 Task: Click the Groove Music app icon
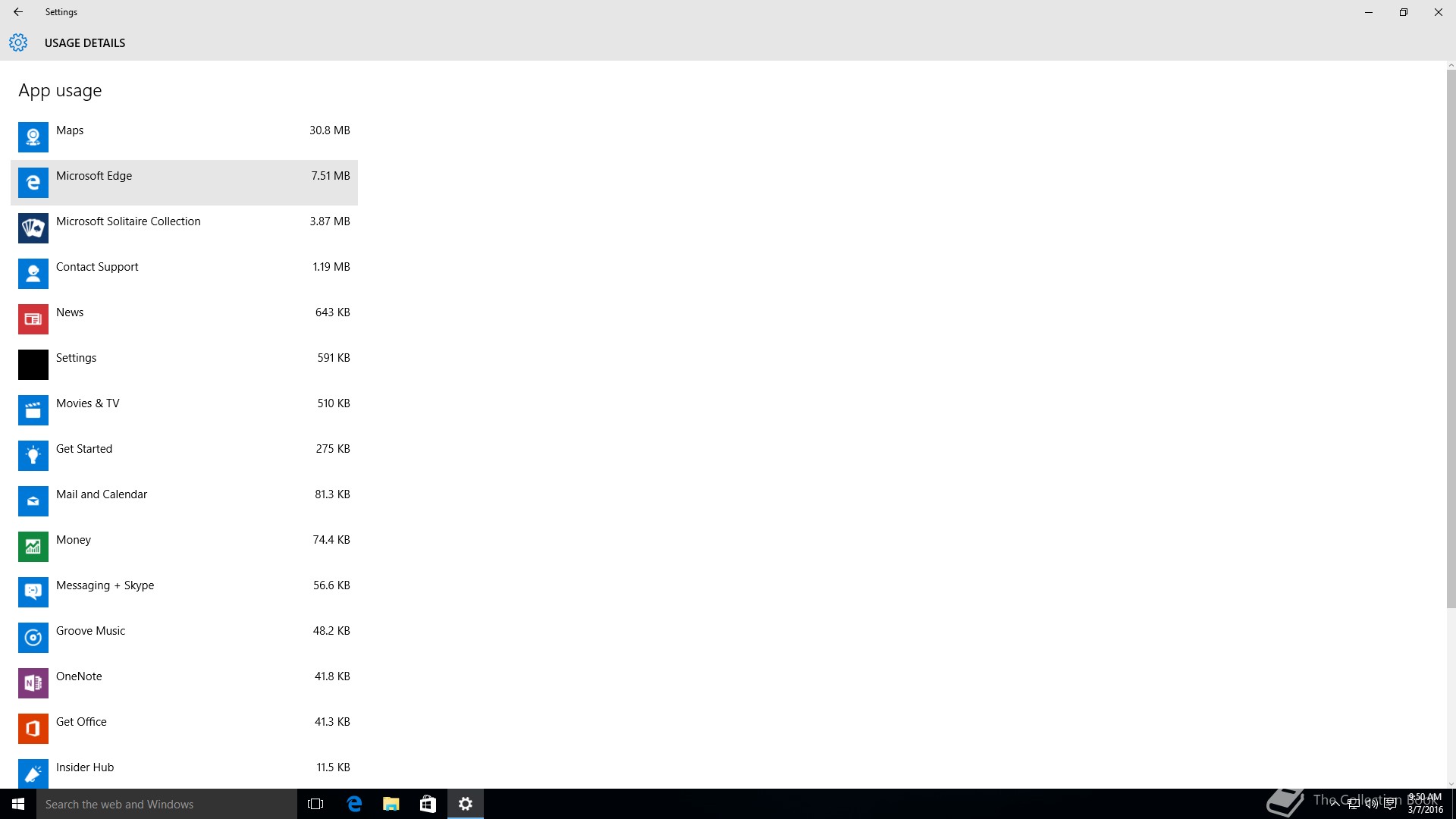click(33, 638)
